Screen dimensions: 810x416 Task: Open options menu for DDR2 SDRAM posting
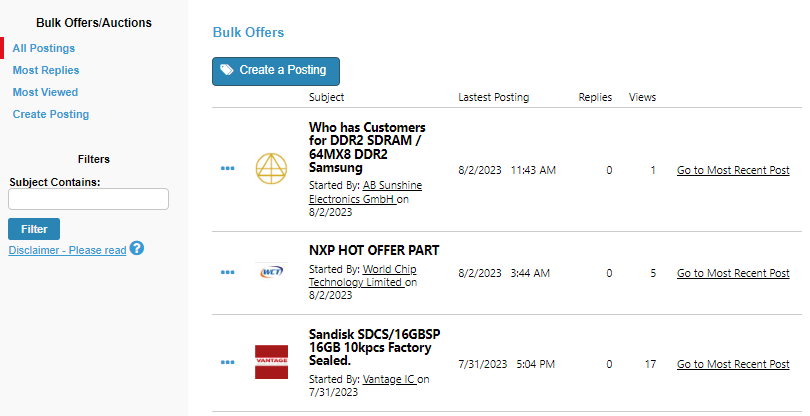pyautogui.click(x=227, y=169)
